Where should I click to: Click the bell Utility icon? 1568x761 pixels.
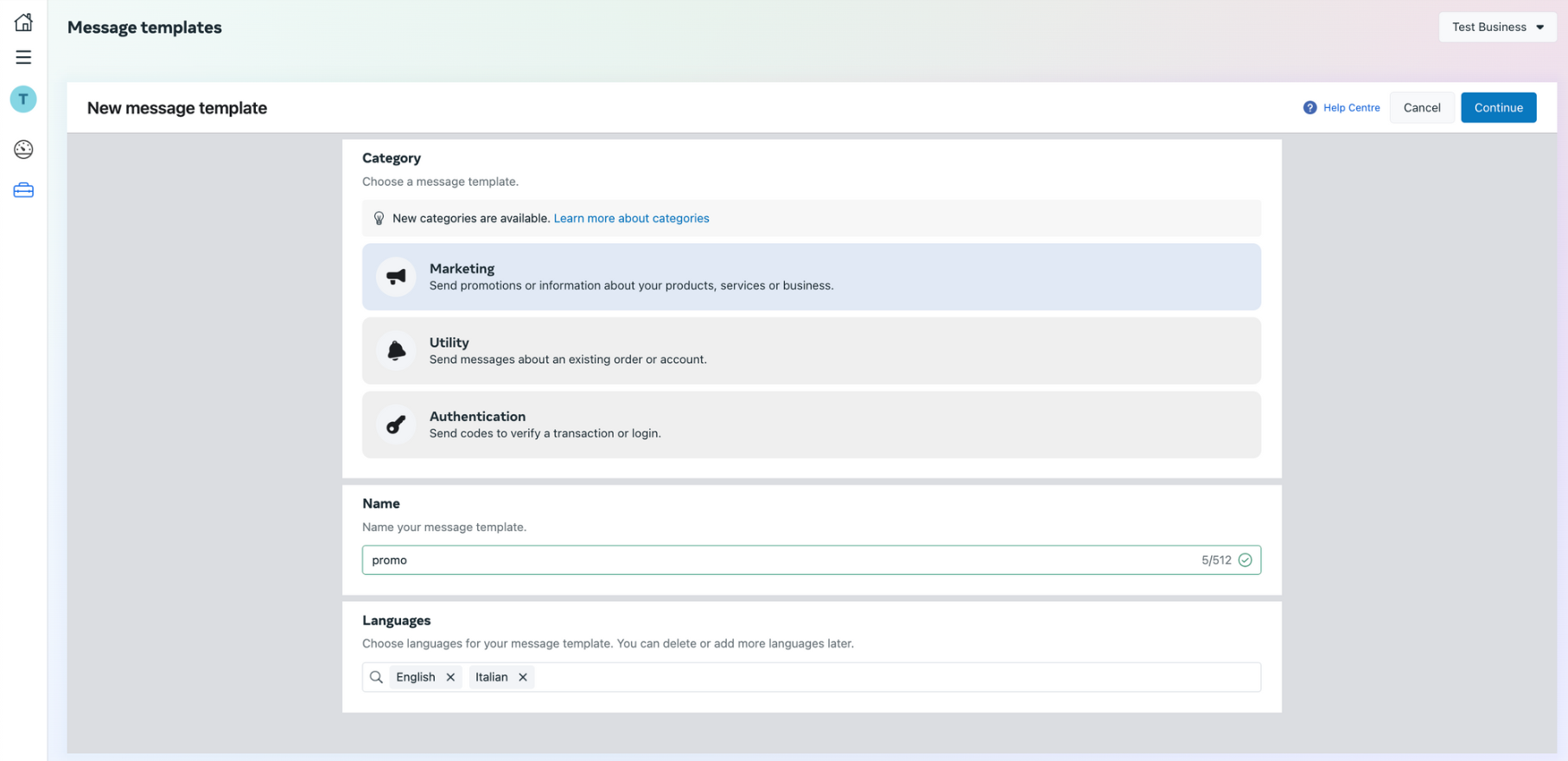tap(396, 351)
